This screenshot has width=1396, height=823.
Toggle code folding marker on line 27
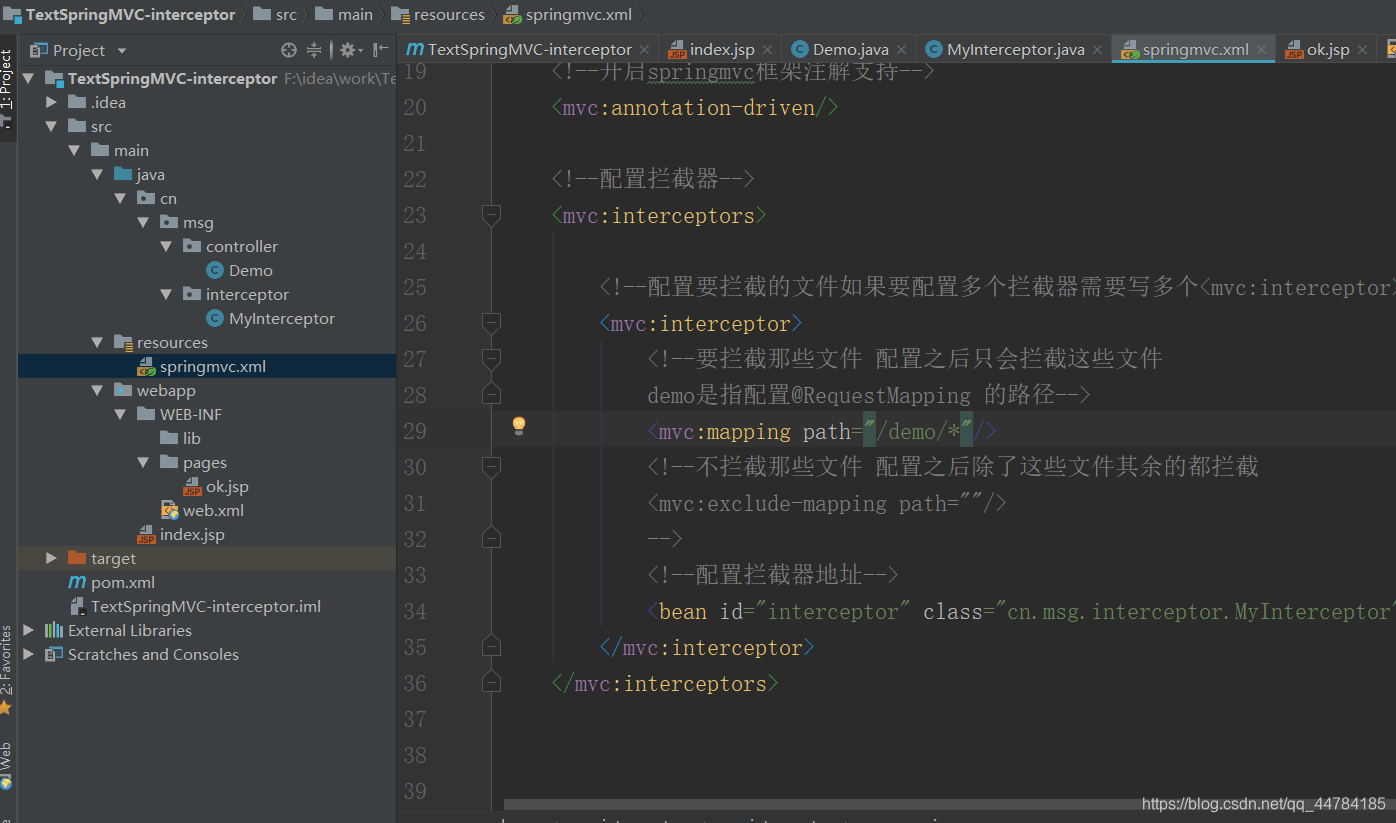point(491,359)
